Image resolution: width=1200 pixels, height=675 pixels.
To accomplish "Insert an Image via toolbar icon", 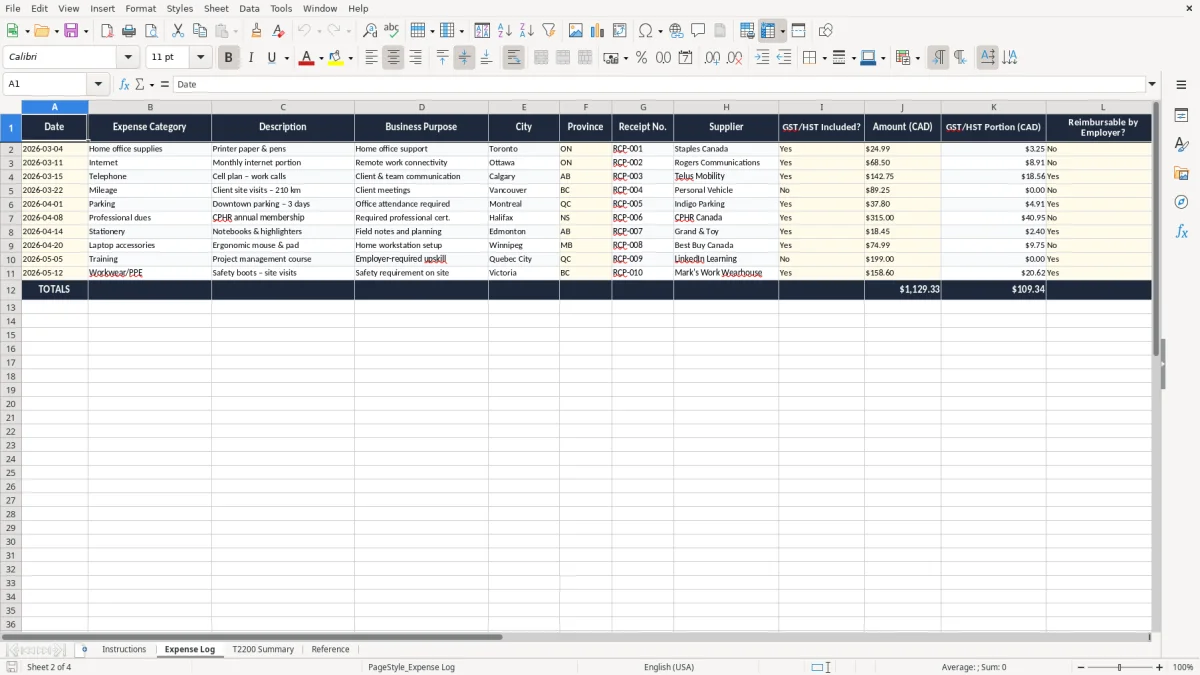I will (x=576, y=31).
